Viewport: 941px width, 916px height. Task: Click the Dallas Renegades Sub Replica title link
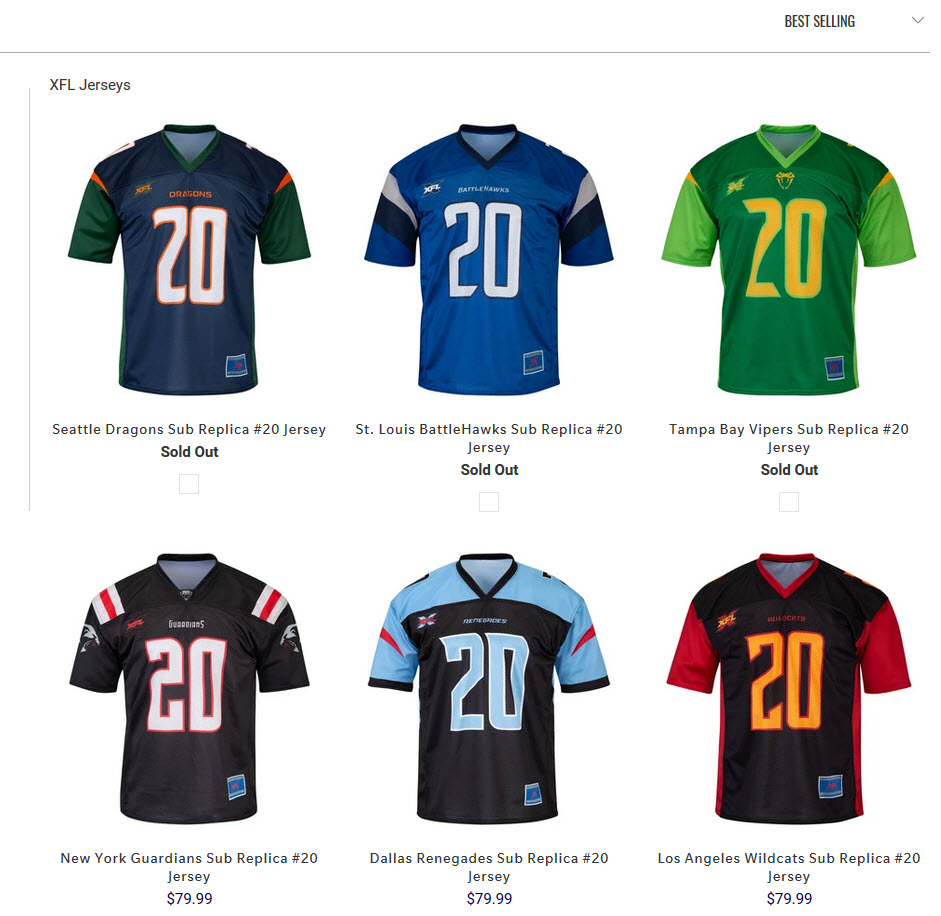tap(489, 867)
